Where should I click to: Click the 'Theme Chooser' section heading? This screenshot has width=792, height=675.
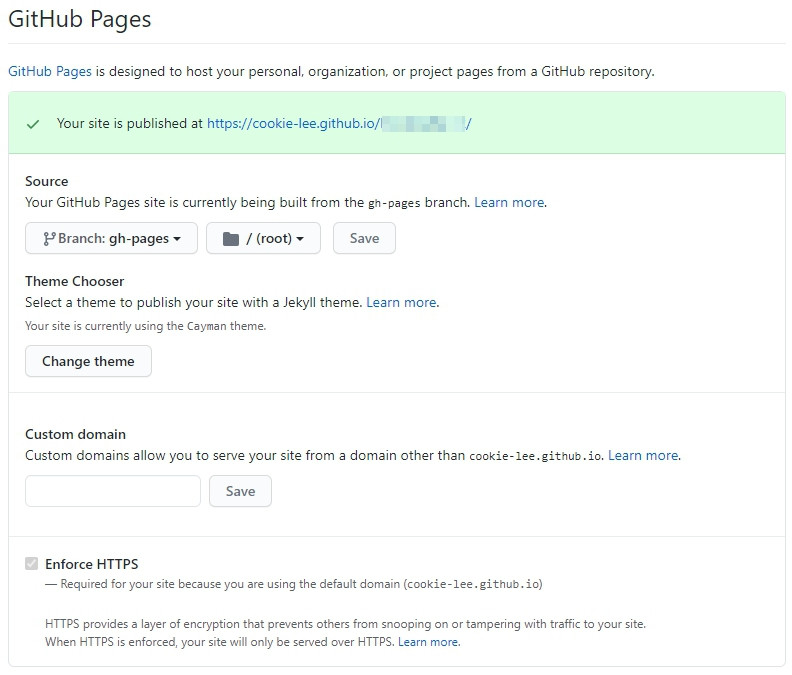[74, 281]
